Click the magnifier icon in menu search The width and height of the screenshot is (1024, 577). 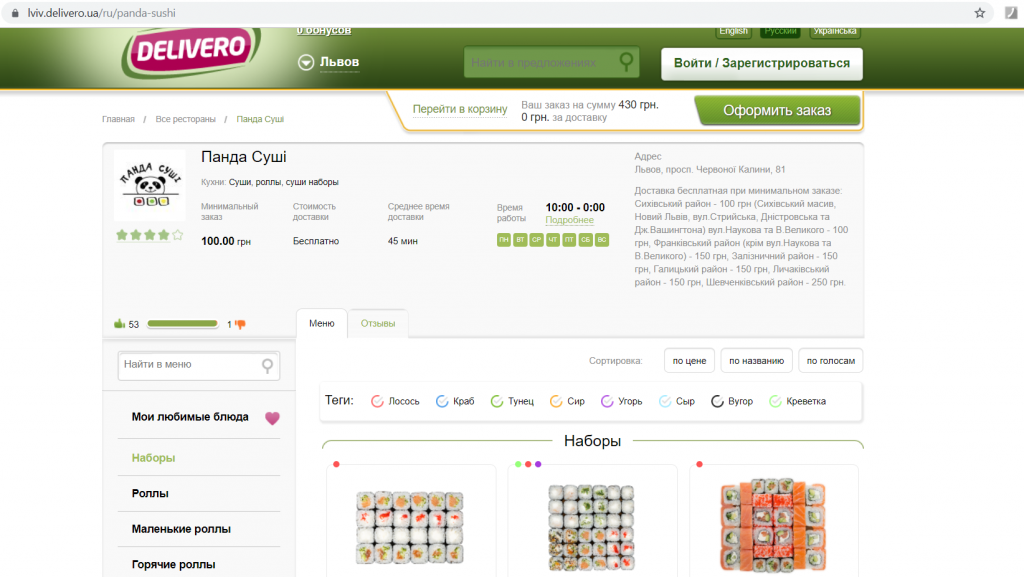267,366
